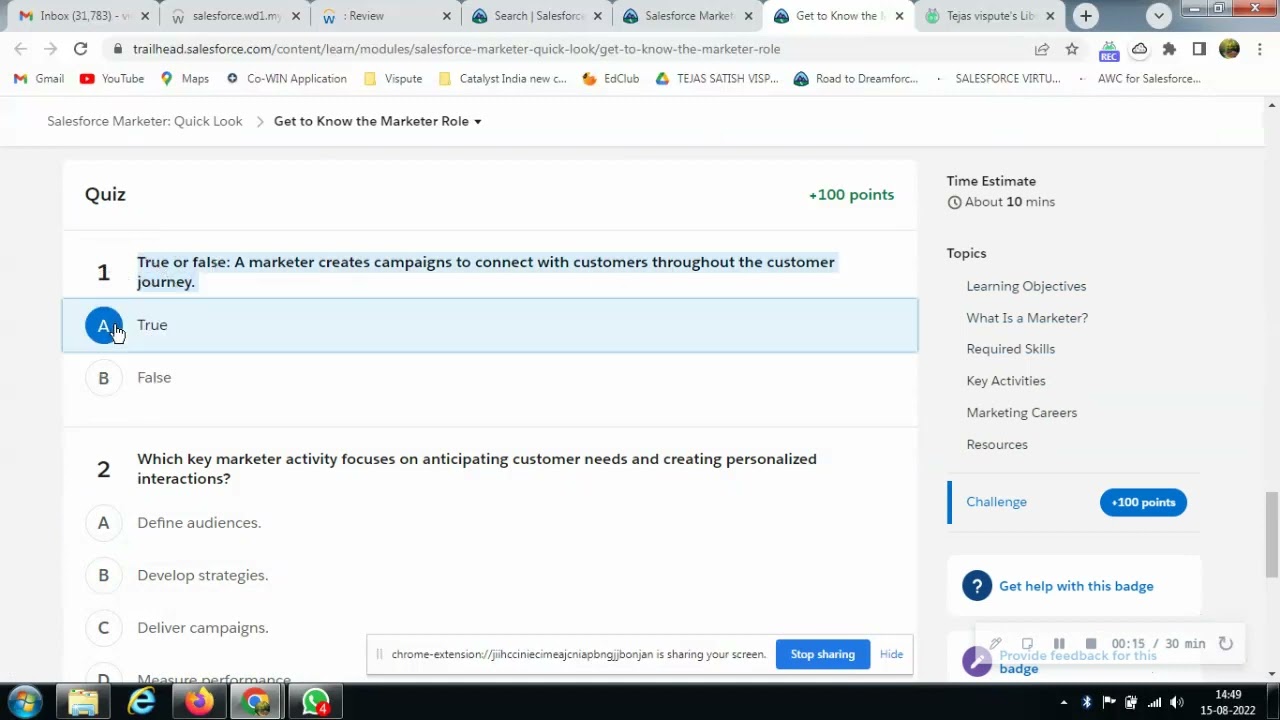Open Road to Dreamforce bookmark

[x=855, y=79]
